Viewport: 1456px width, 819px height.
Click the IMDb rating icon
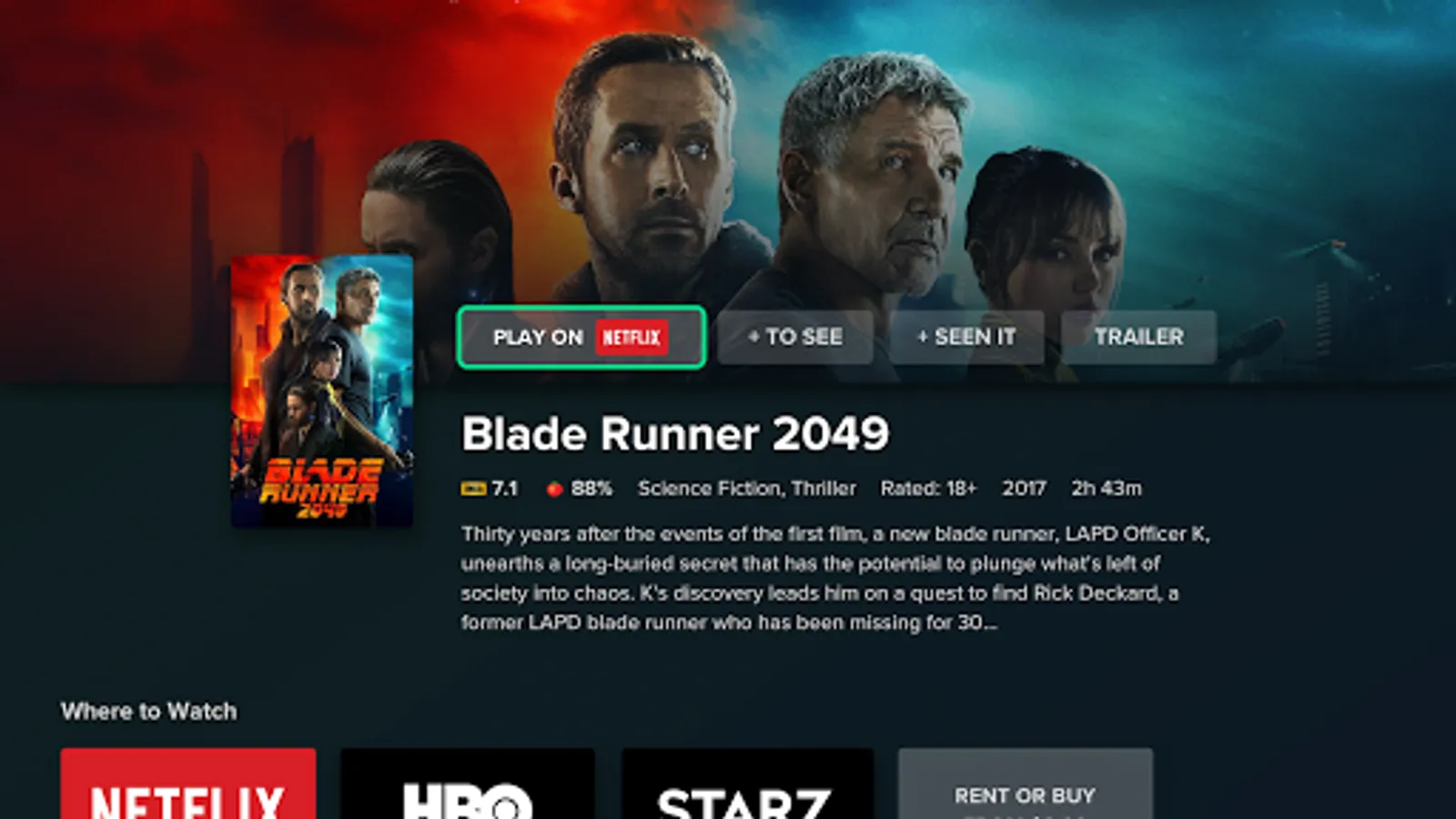point(473,489)
